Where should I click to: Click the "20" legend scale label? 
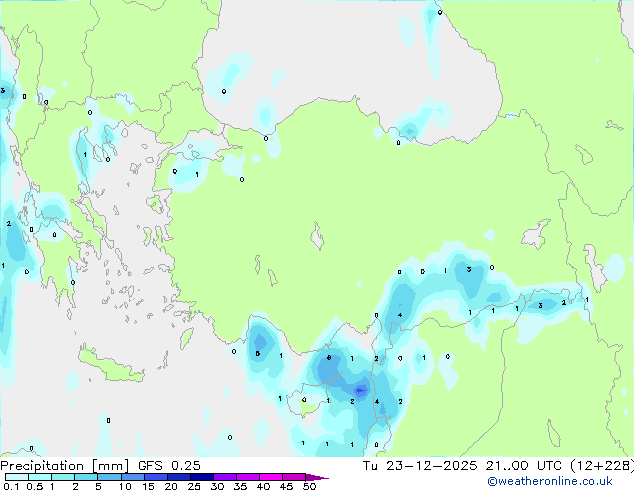click(171, 486)
